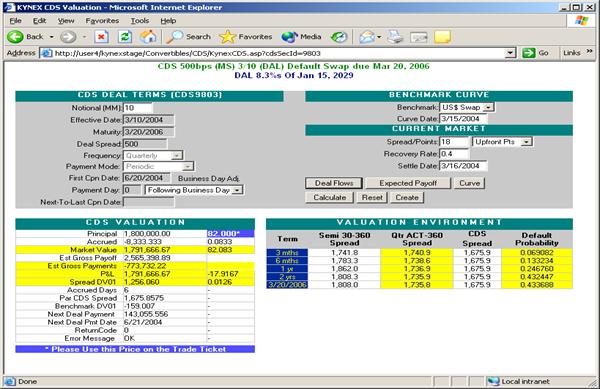Click the 2 yrs term cell
The width and height of the screenshot is (600, 389).
click(x=287, y=277)
